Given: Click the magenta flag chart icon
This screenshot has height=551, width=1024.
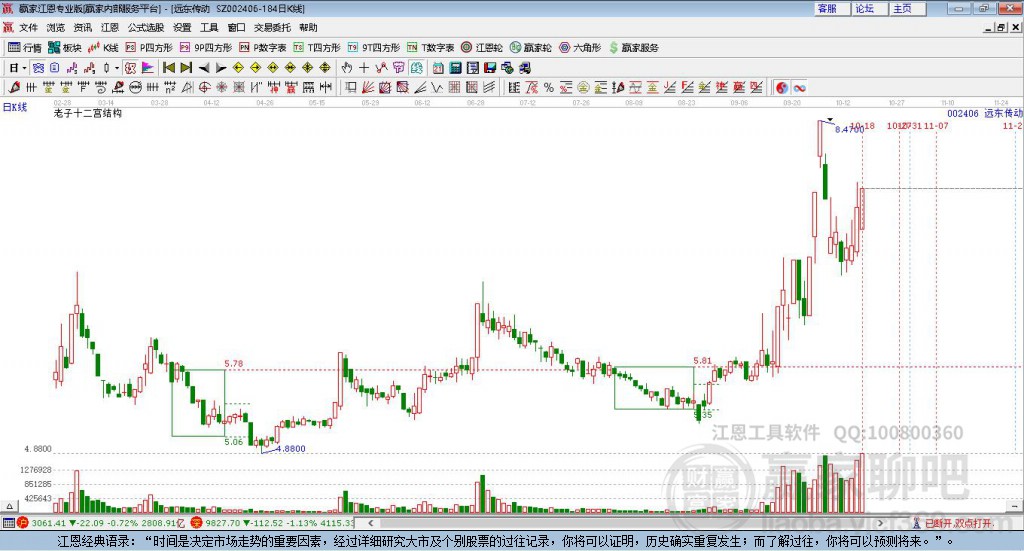Looking at the screenshot, I should tap(148, 68).
